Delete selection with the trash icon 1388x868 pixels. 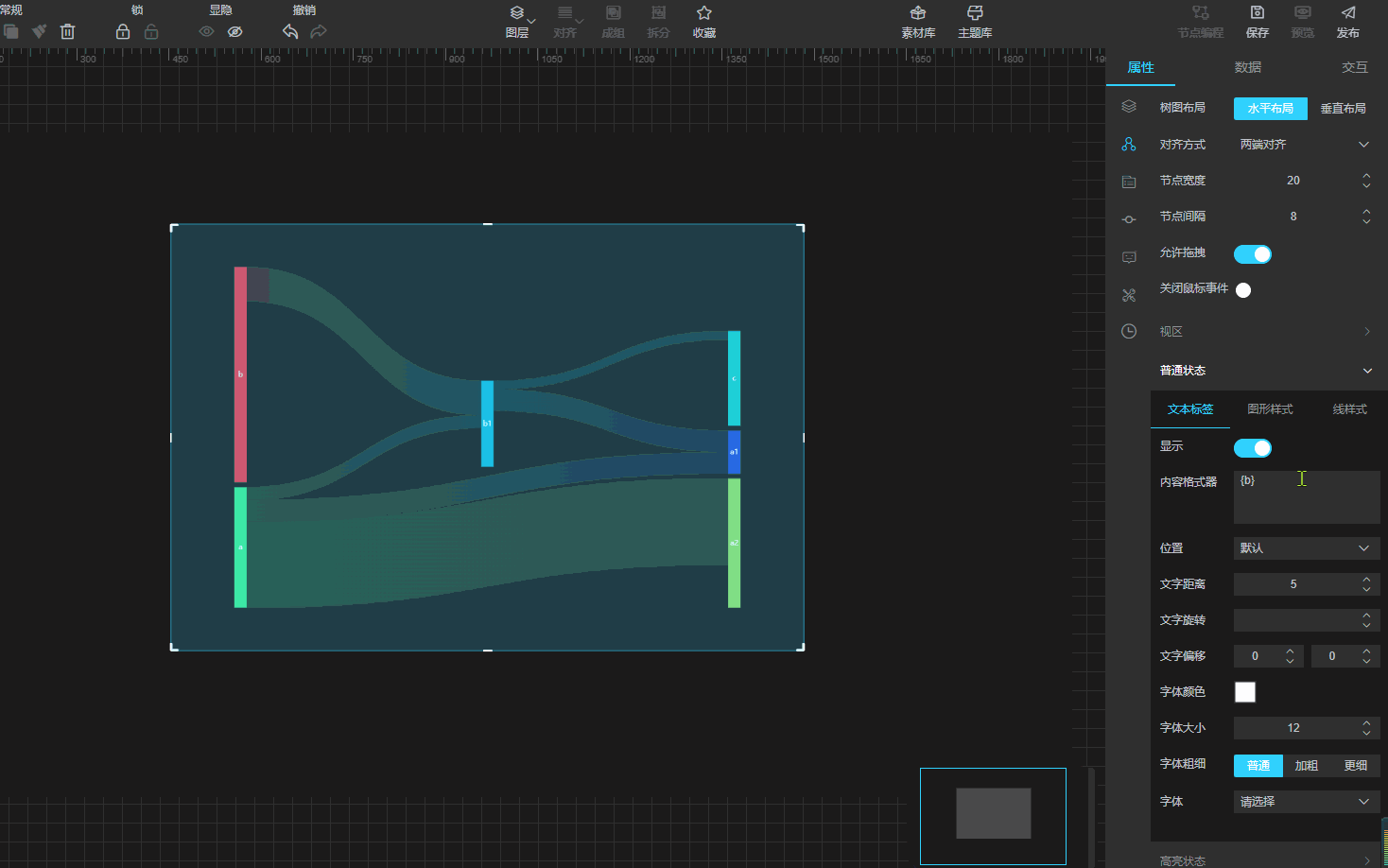(67, 31)
